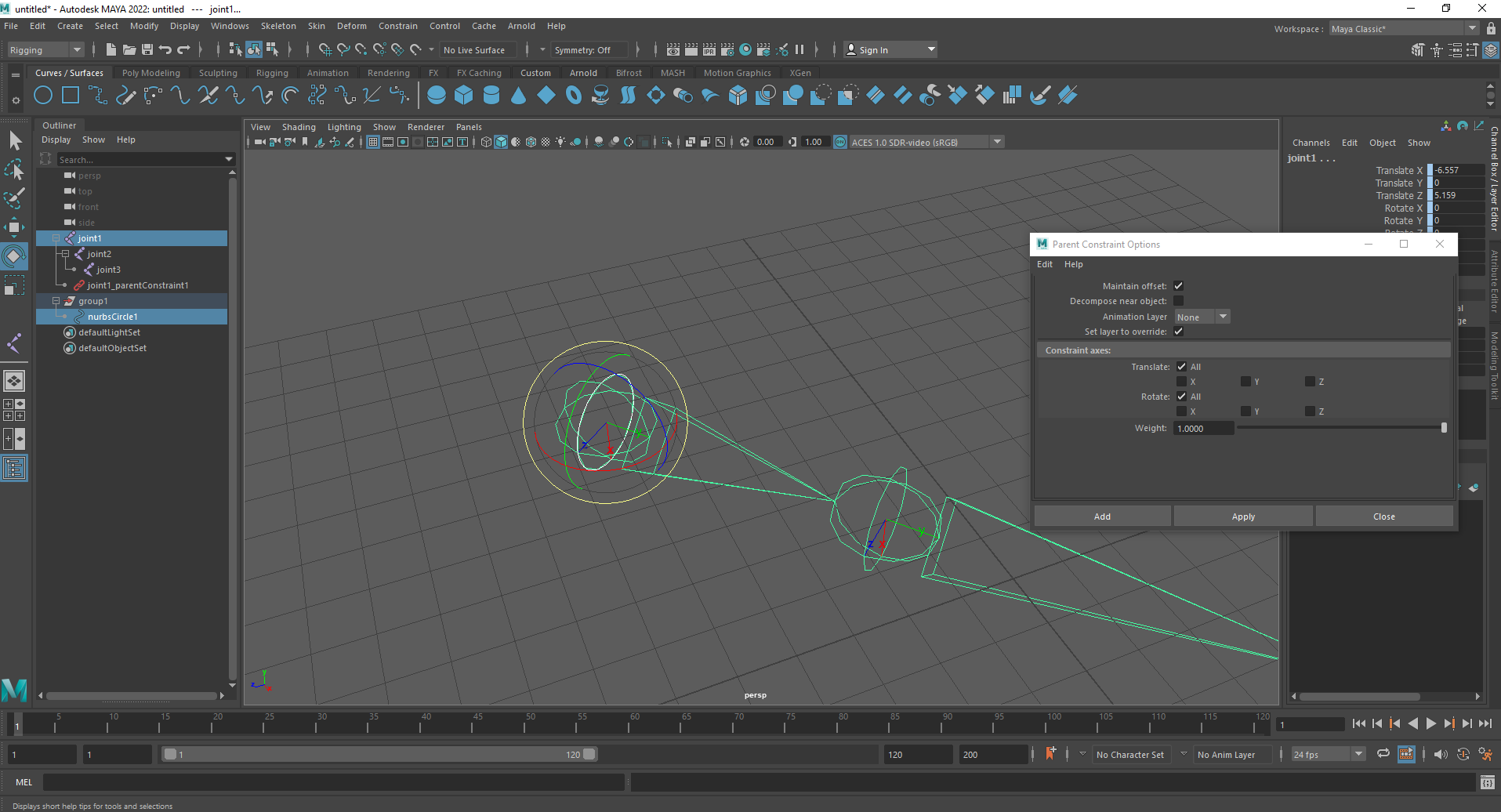The image size is (1501, 812).
Task: Click the Redo arrow icon
Action: pyautogui.click(x=184, y=49)
